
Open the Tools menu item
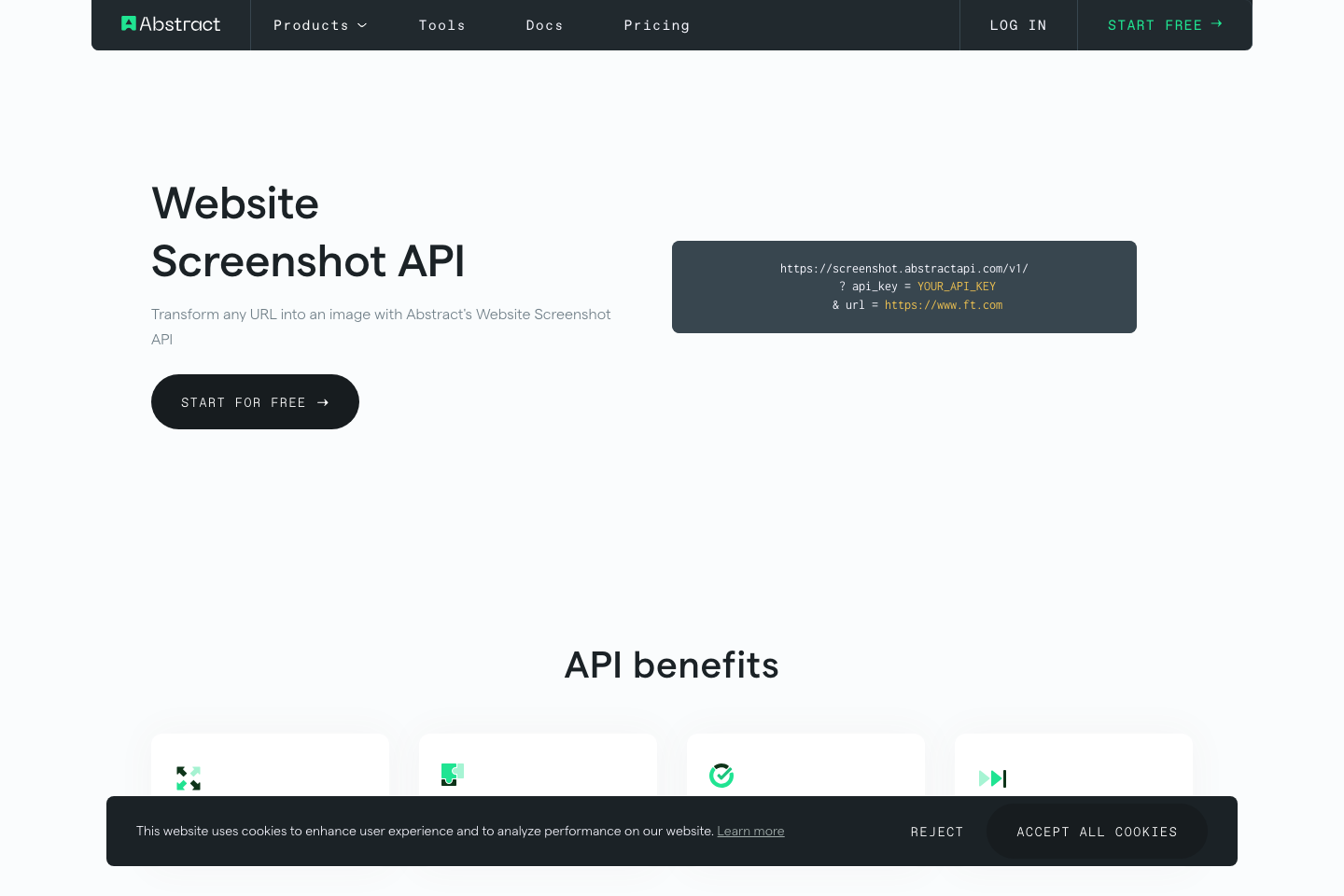[442, 25]
